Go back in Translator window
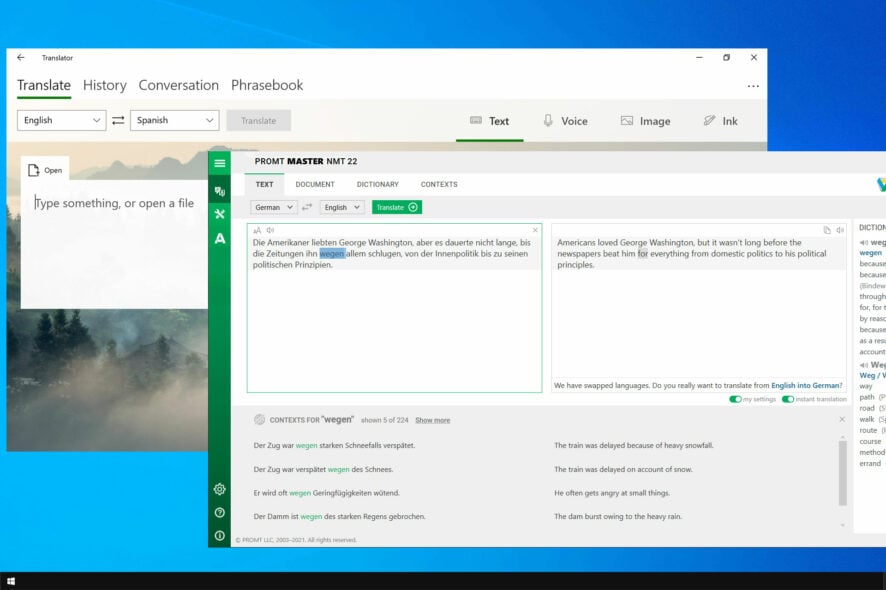Image resolution: width=886 pixels, height=590 pixels. [21, 57]
